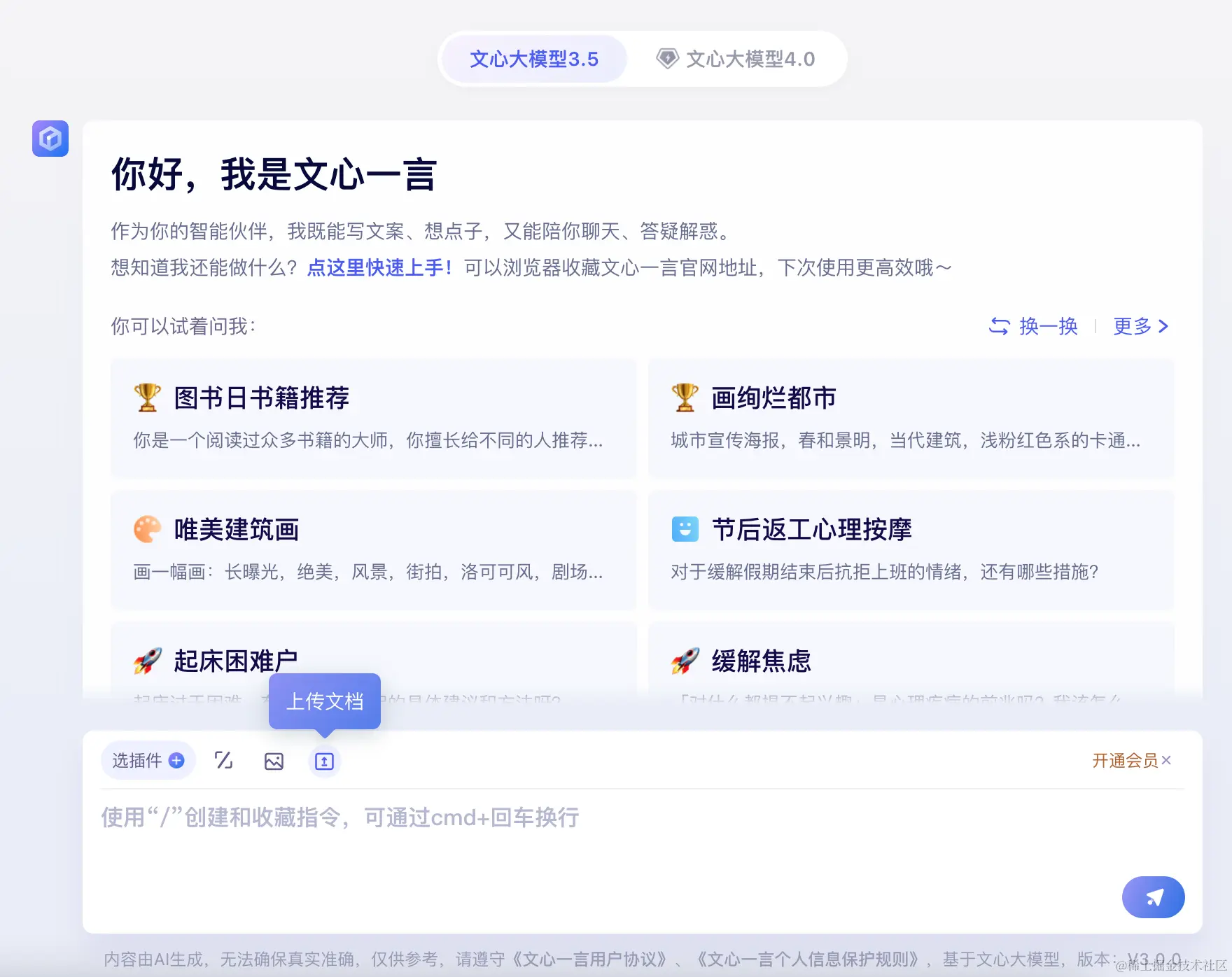Switch to 文心大模型4.0 tab

pos(735,59)
